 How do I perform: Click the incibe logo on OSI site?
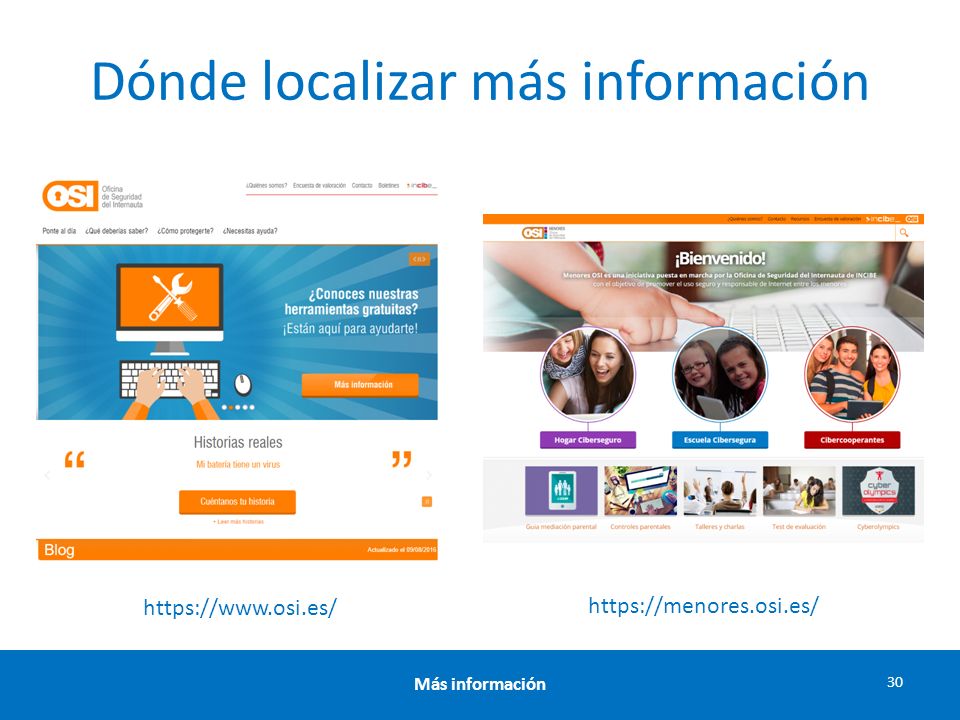421,185
